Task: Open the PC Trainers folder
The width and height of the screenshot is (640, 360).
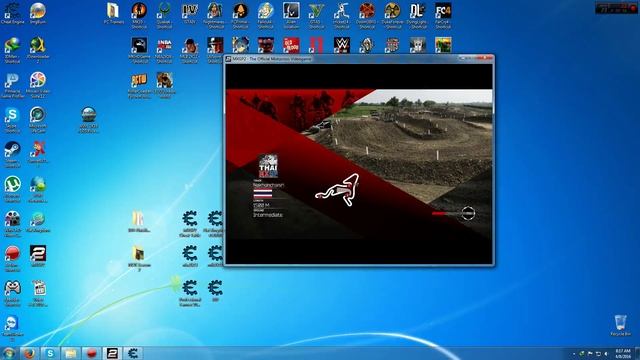Action: [113, 13]
